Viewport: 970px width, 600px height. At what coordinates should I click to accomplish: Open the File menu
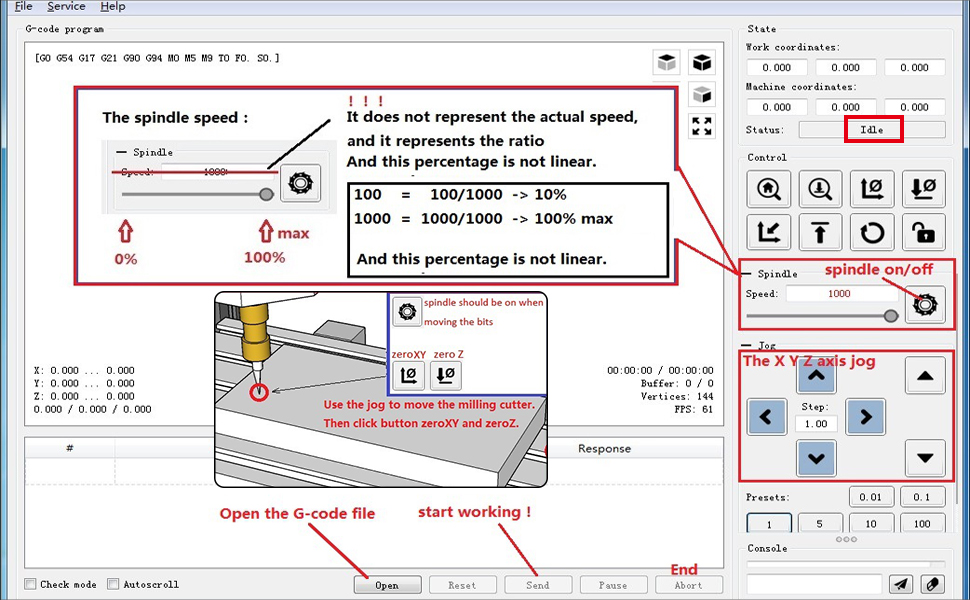[23, 6]
